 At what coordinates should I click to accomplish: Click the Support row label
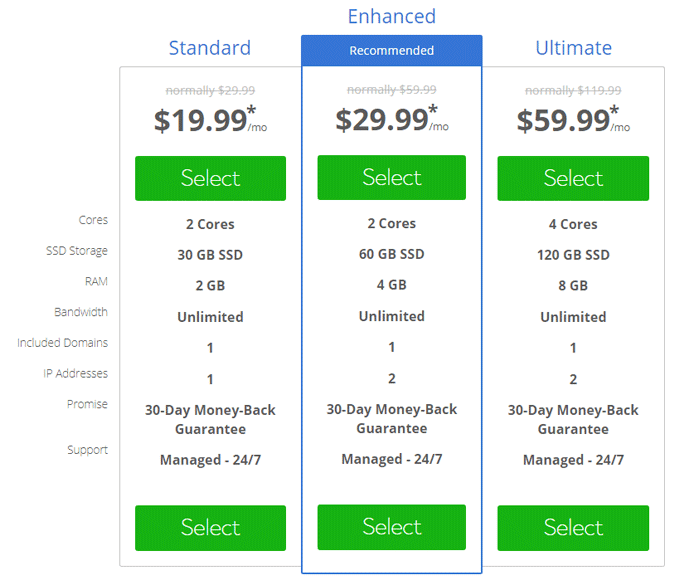coord(87,450)
